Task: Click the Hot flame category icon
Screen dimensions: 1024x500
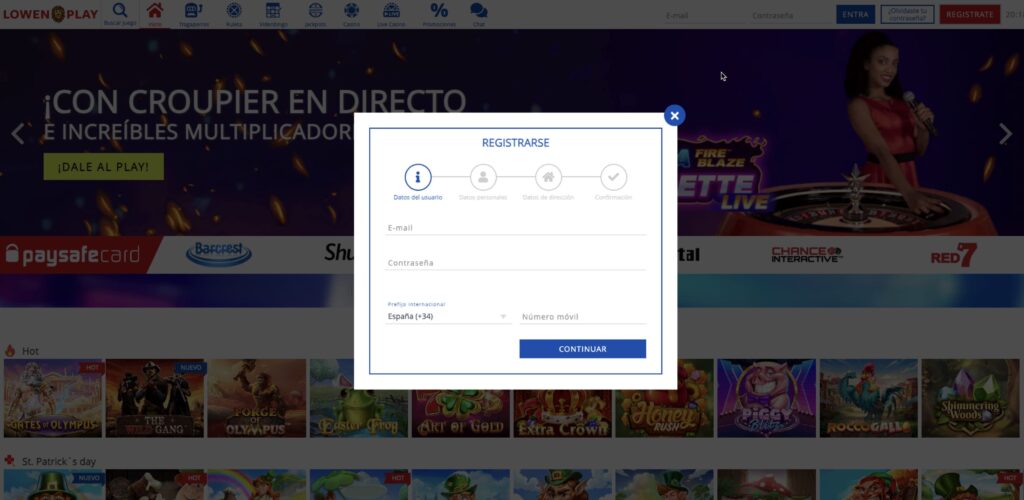Action: (10, 351)
